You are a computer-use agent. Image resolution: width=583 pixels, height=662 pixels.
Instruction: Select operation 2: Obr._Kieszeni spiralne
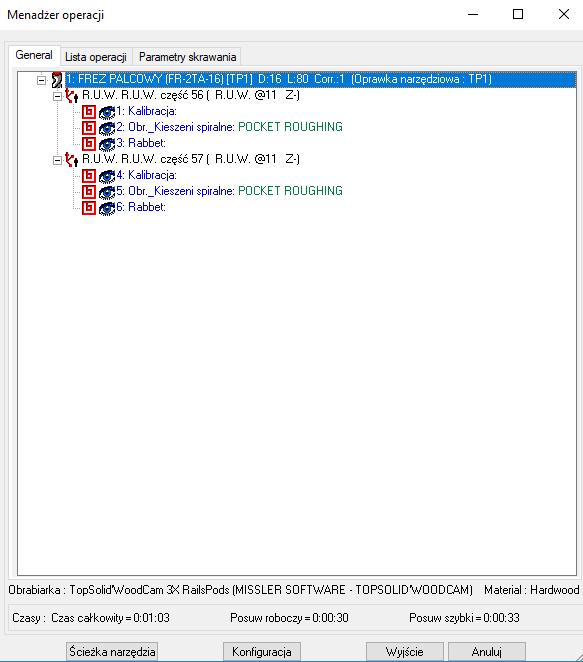click(x=229, y=128)
